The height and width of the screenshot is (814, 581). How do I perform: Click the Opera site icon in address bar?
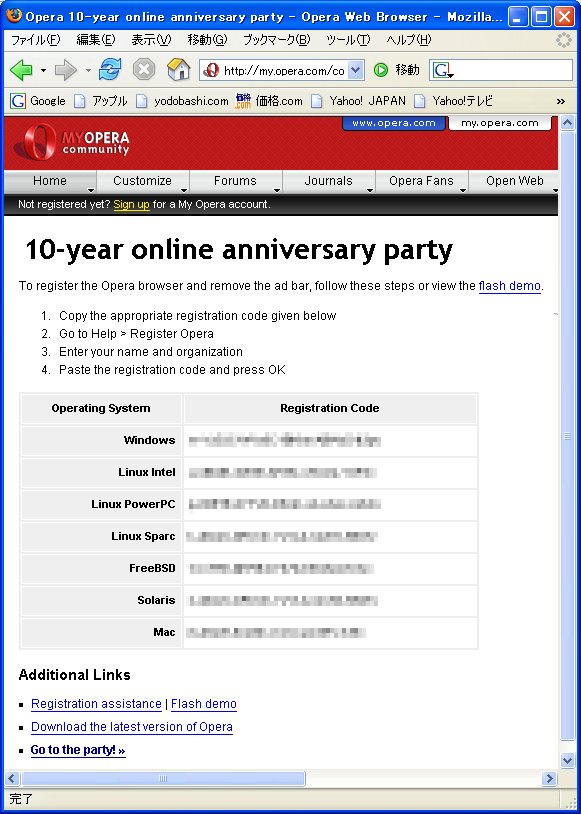[211, 70]
